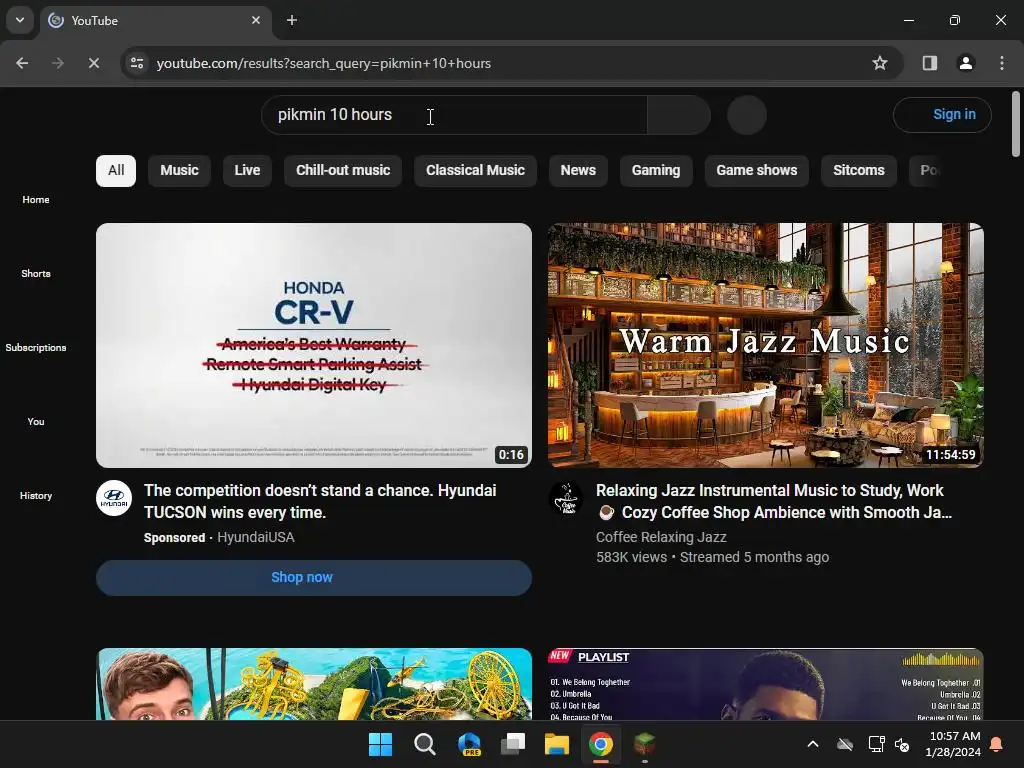Viewport: 1024px width, 768px height.
Task: Open You in sidebar
Action: [x=36, y=421]
